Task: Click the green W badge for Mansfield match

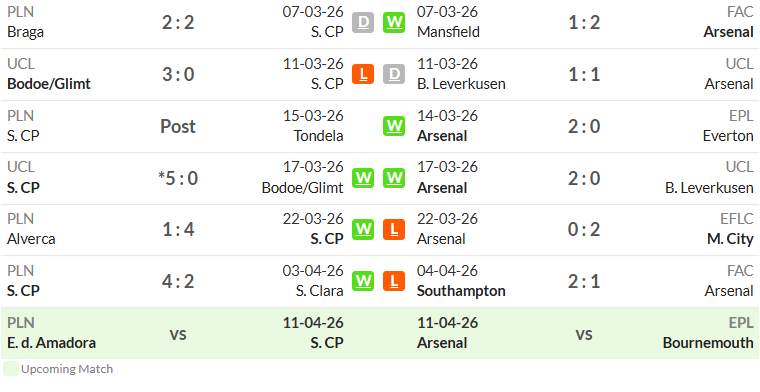Action: pos(394,22)
